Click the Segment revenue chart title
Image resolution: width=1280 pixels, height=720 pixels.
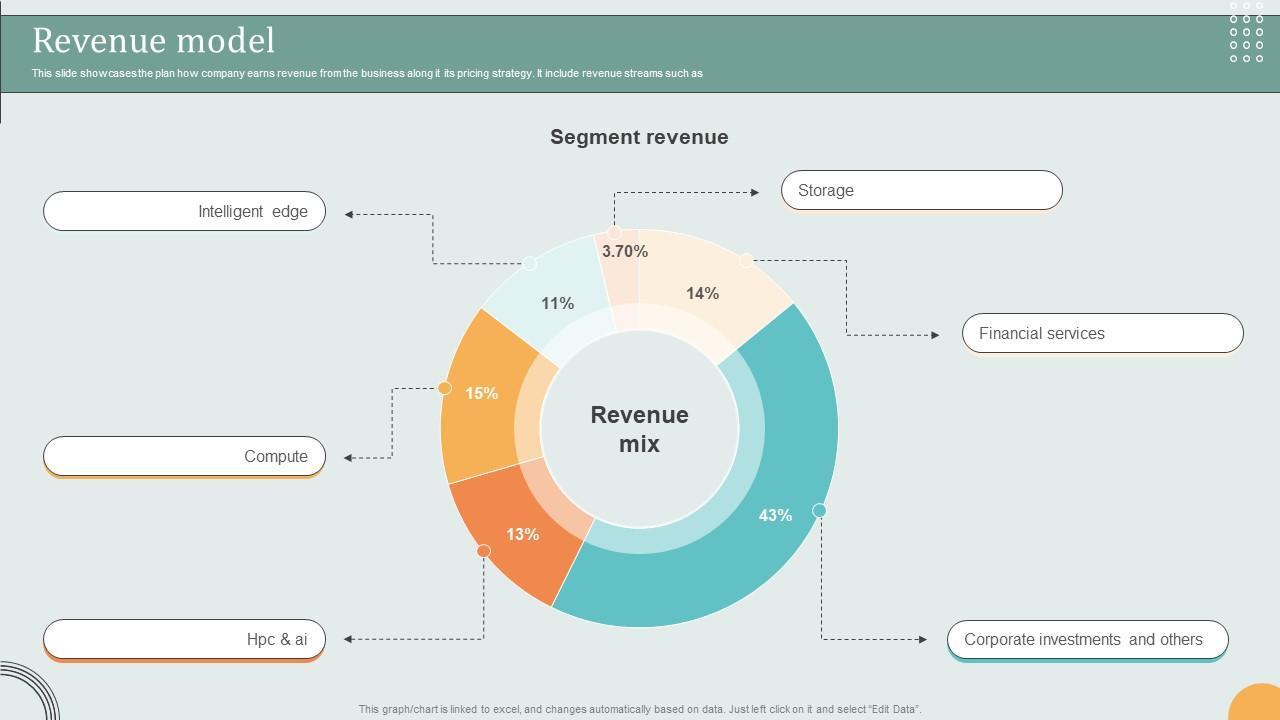[x=639, y=137]
